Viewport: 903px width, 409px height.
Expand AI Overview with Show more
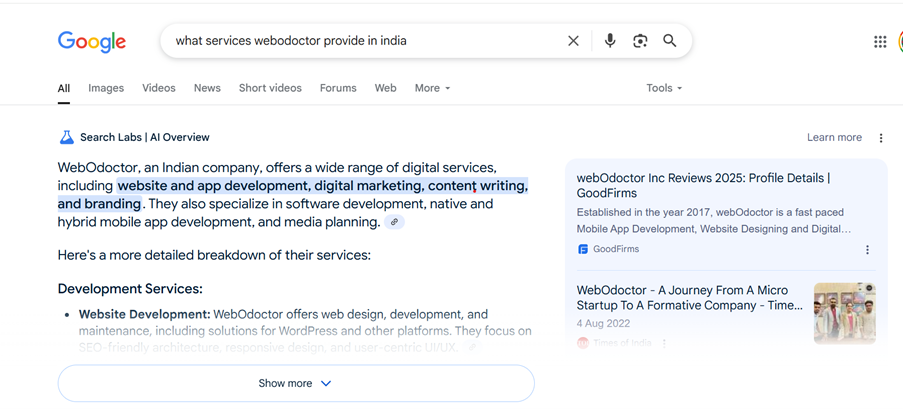point(295,383)
